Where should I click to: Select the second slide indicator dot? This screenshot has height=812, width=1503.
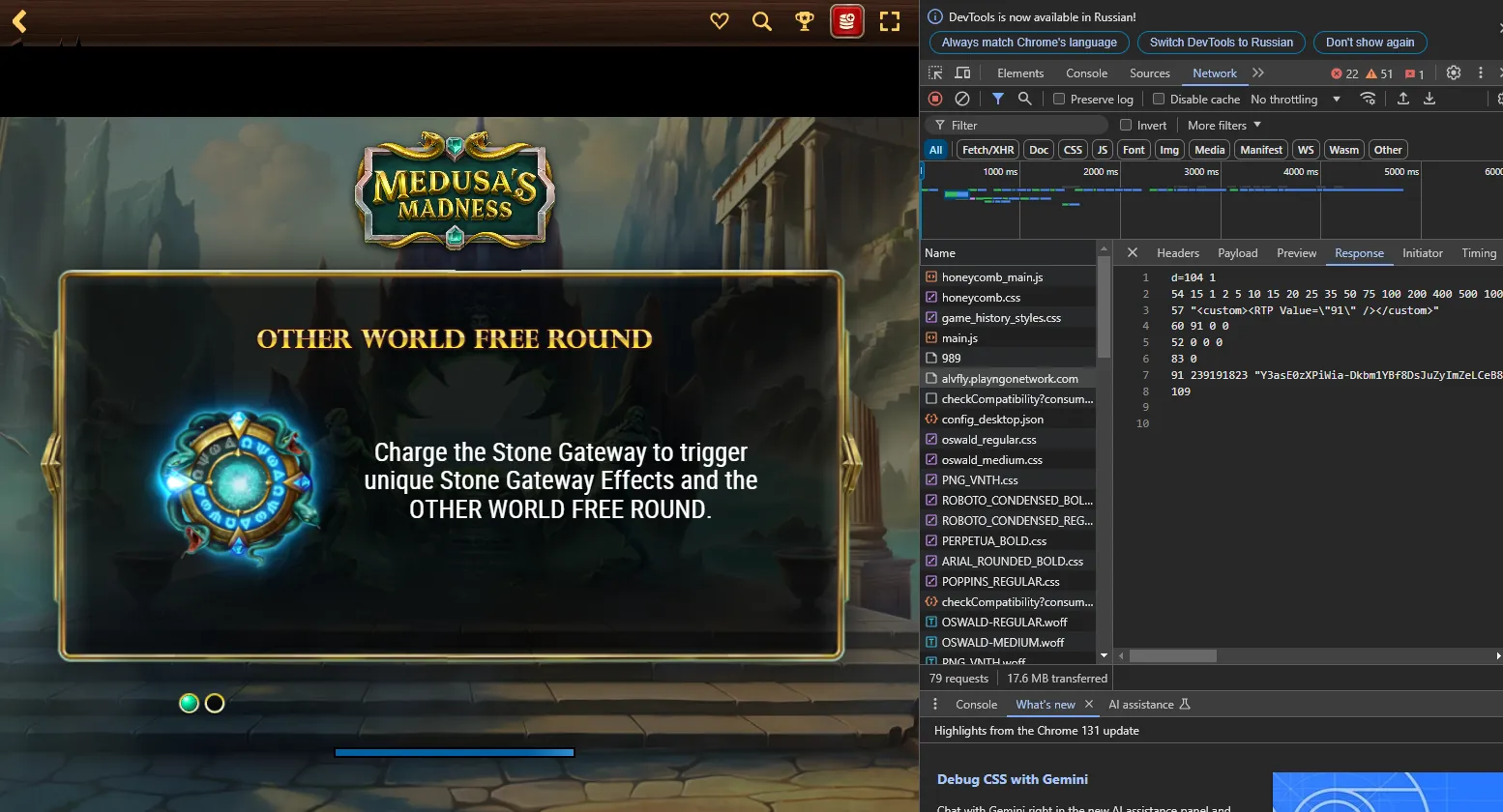[x=215, y=704]
